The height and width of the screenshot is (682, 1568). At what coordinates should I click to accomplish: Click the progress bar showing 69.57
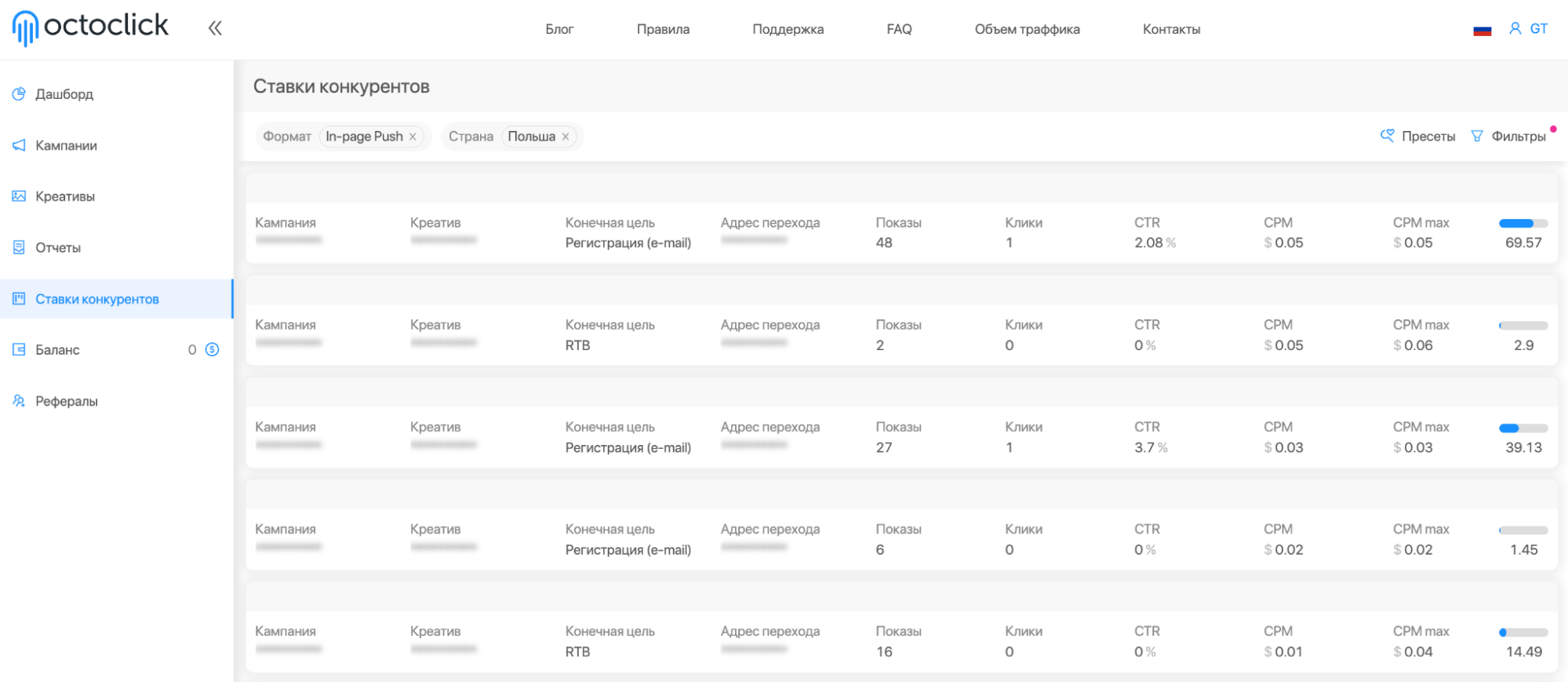pyautogui.click(x=1523, y=224)
